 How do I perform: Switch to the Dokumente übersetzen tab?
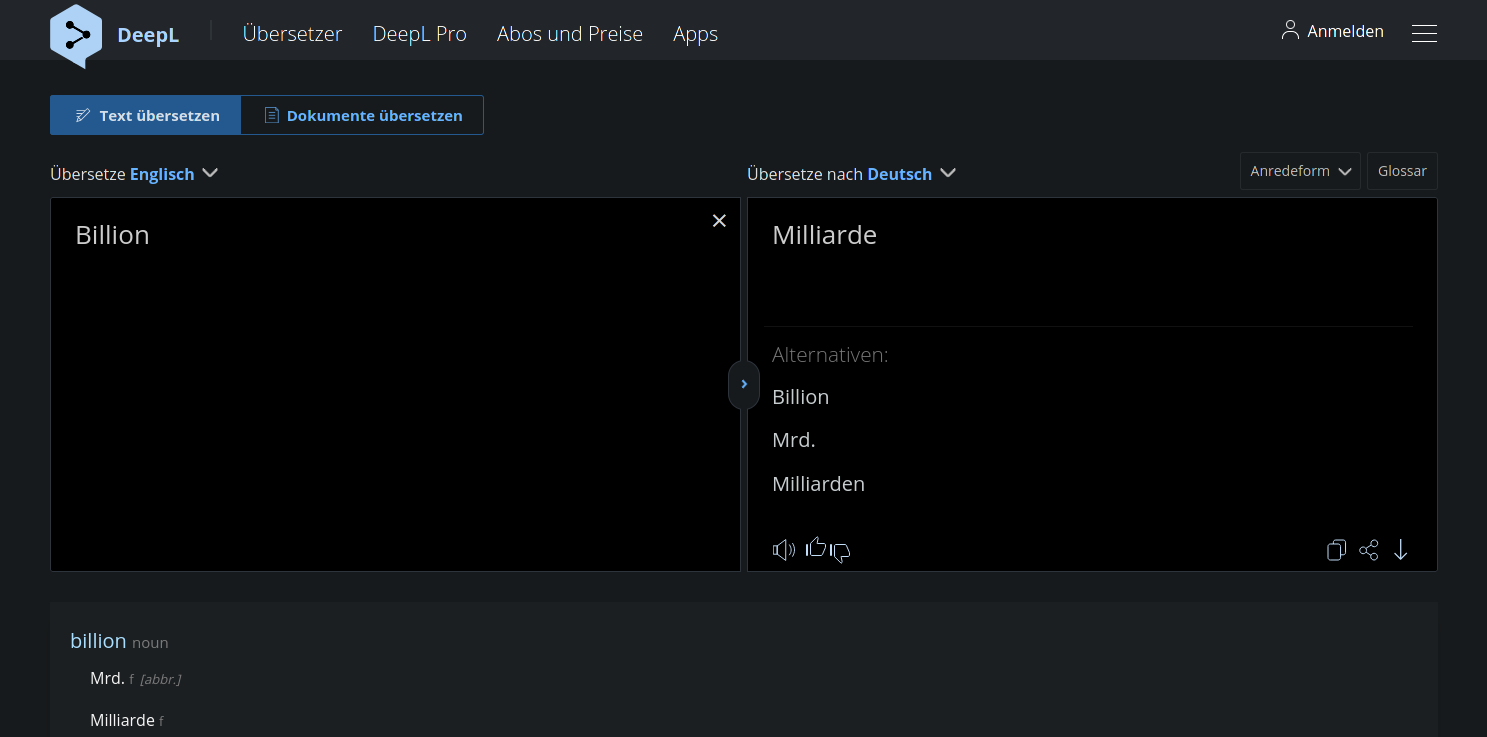pyautogui.click(x=362, y=115)
